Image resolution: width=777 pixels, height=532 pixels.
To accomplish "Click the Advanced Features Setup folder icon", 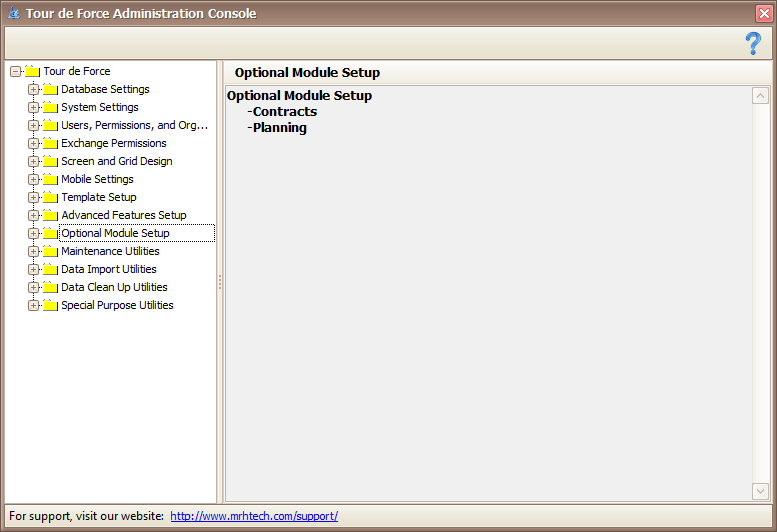I will [51, 215].
